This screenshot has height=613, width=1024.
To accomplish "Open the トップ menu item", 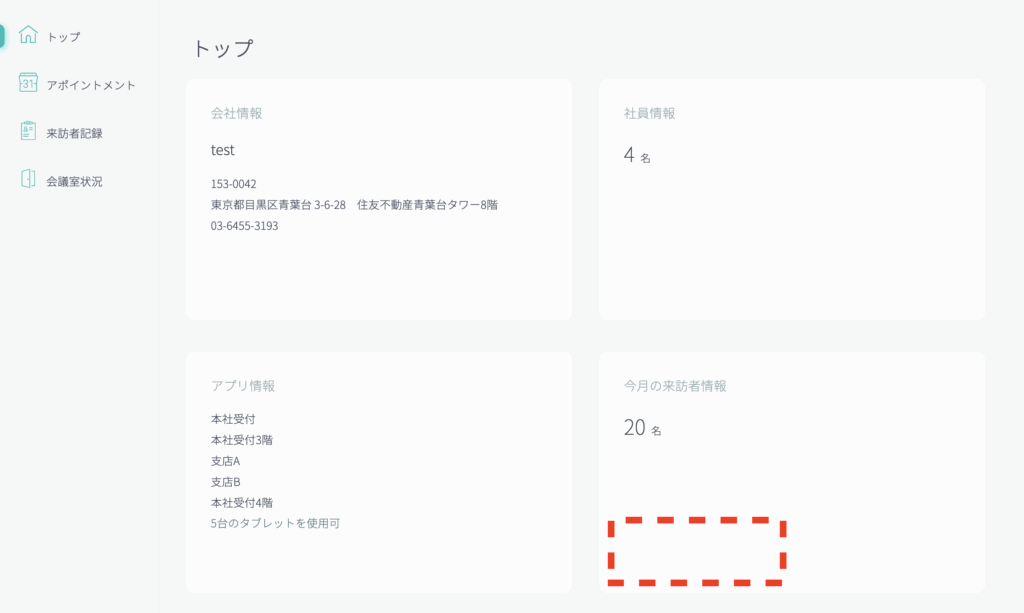I will [x=63, y=37].
